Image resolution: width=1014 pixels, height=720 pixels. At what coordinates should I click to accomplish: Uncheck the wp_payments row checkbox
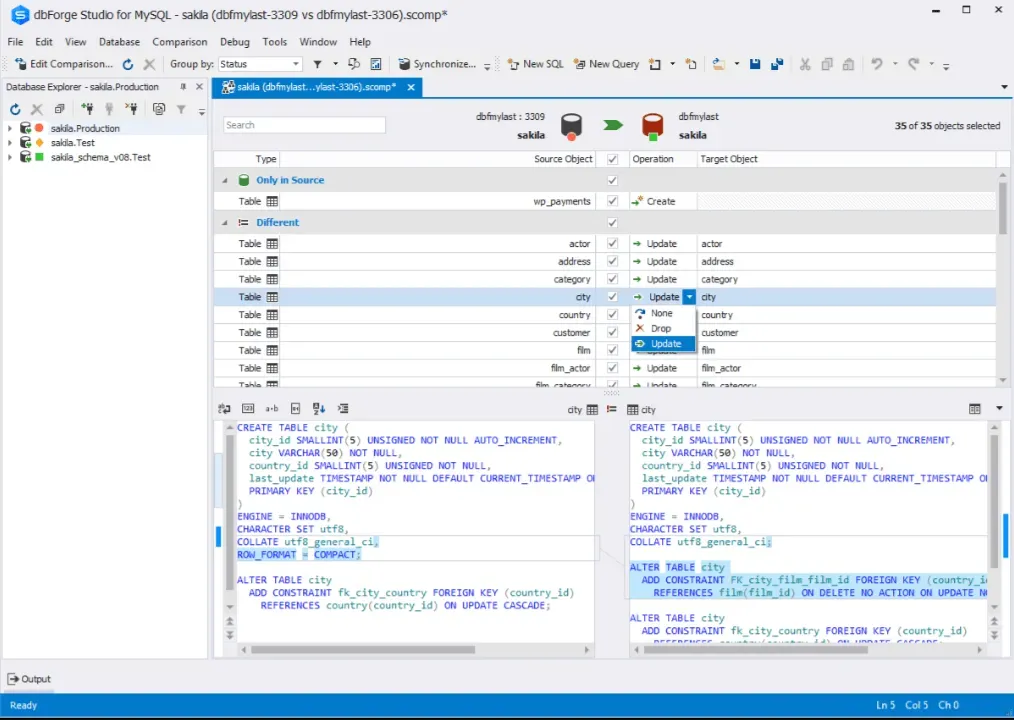click(612, 201)
